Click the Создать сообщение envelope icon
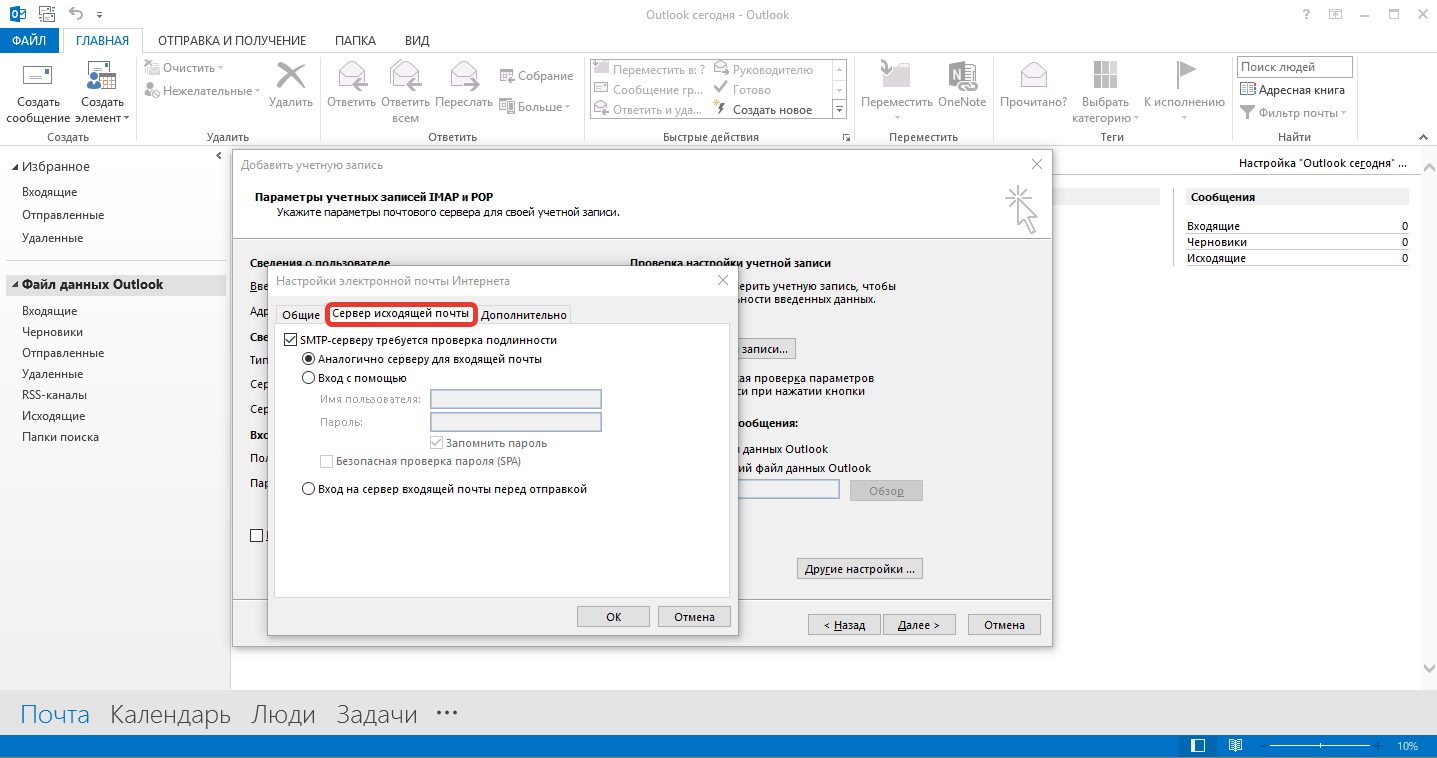Screen dimensions: 1437x758 click(37, 76)
